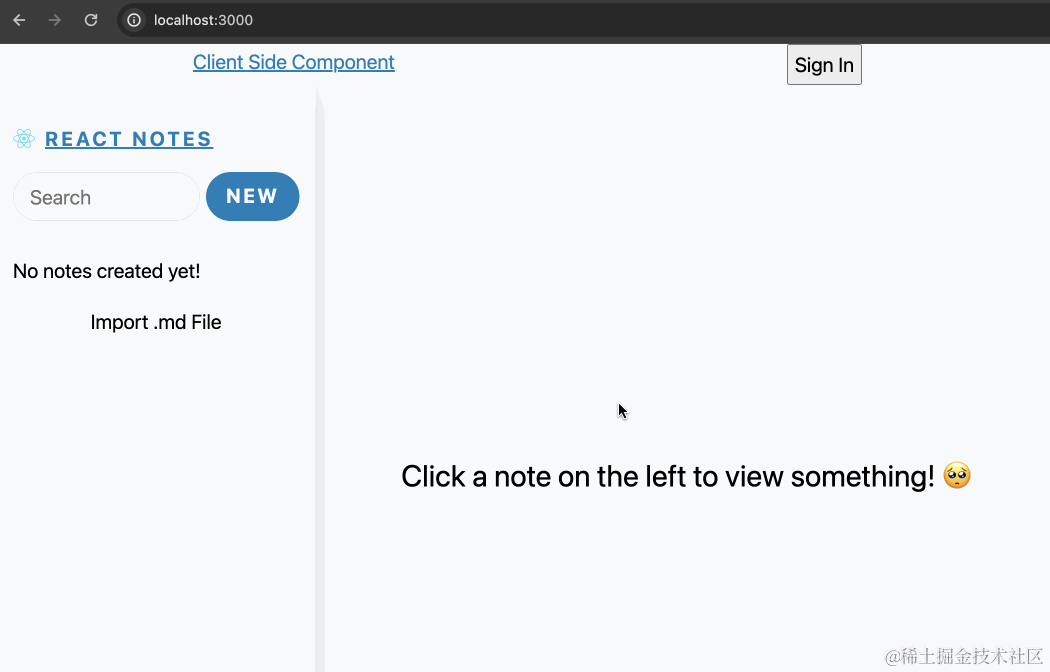Click Import .md File
Viewport: 1050px width, 672px height.
coord(155,322)
